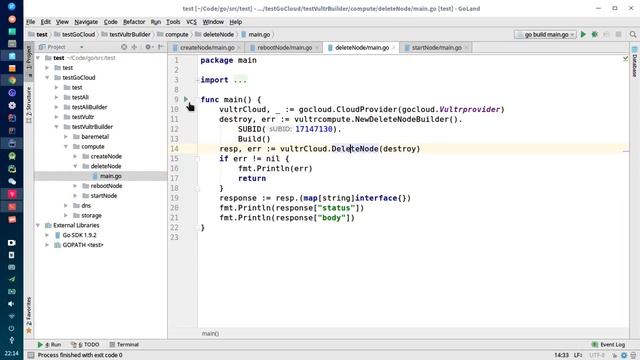Screen dimensions: 640x360
Task: Expand the baremetal folder
Action: (66, 137)
